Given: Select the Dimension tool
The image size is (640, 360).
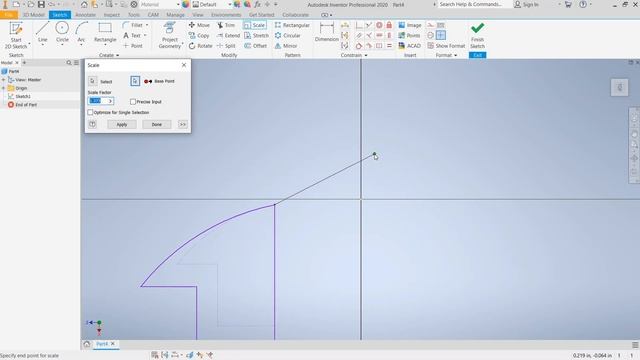Looking at the screenshot, I should coord(327,33).
